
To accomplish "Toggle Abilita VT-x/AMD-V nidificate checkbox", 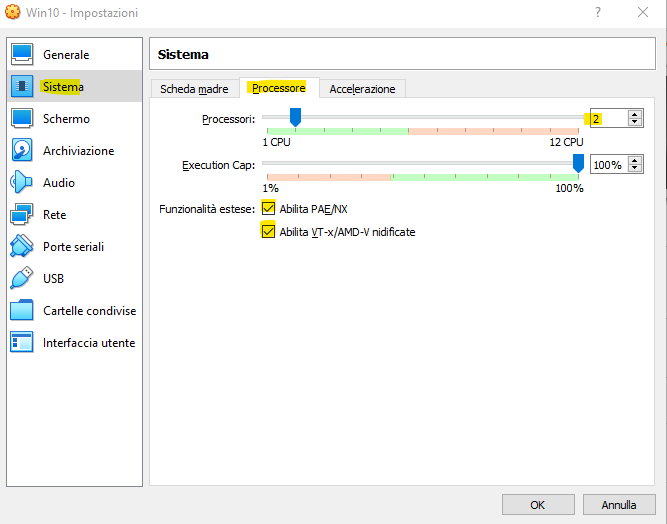I will 268,231.
